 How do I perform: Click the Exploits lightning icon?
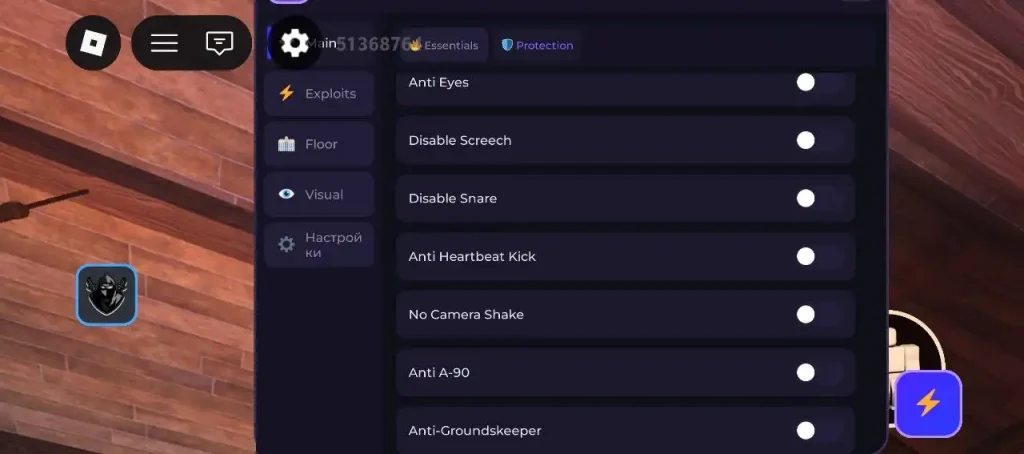pos(286,93)
